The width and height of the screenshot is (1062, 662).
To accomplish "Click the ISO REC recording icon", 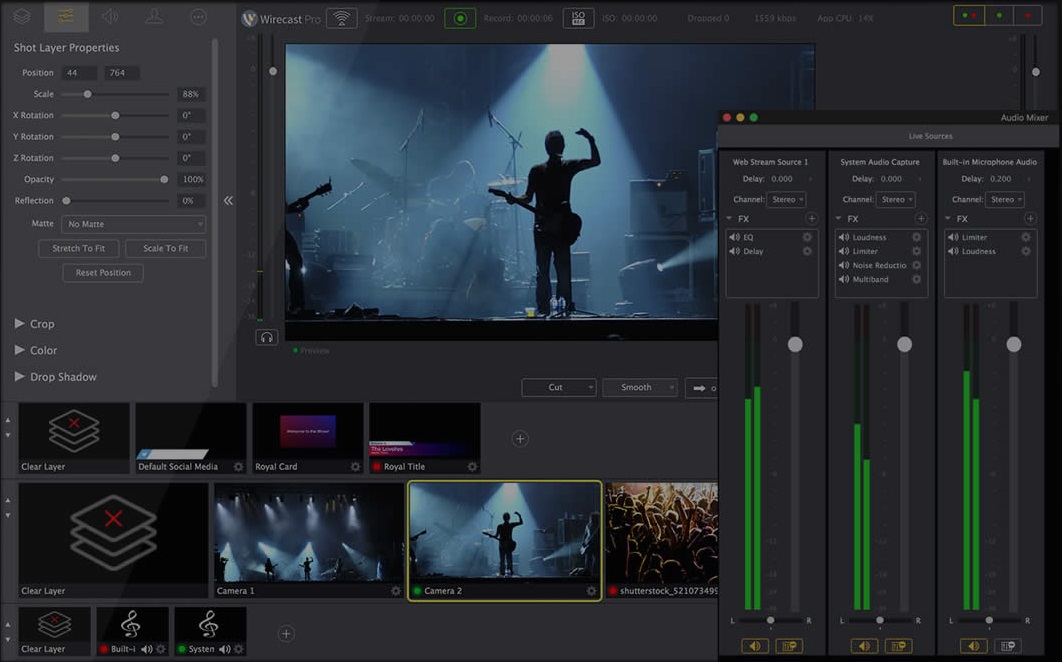I will click(578, 18).
